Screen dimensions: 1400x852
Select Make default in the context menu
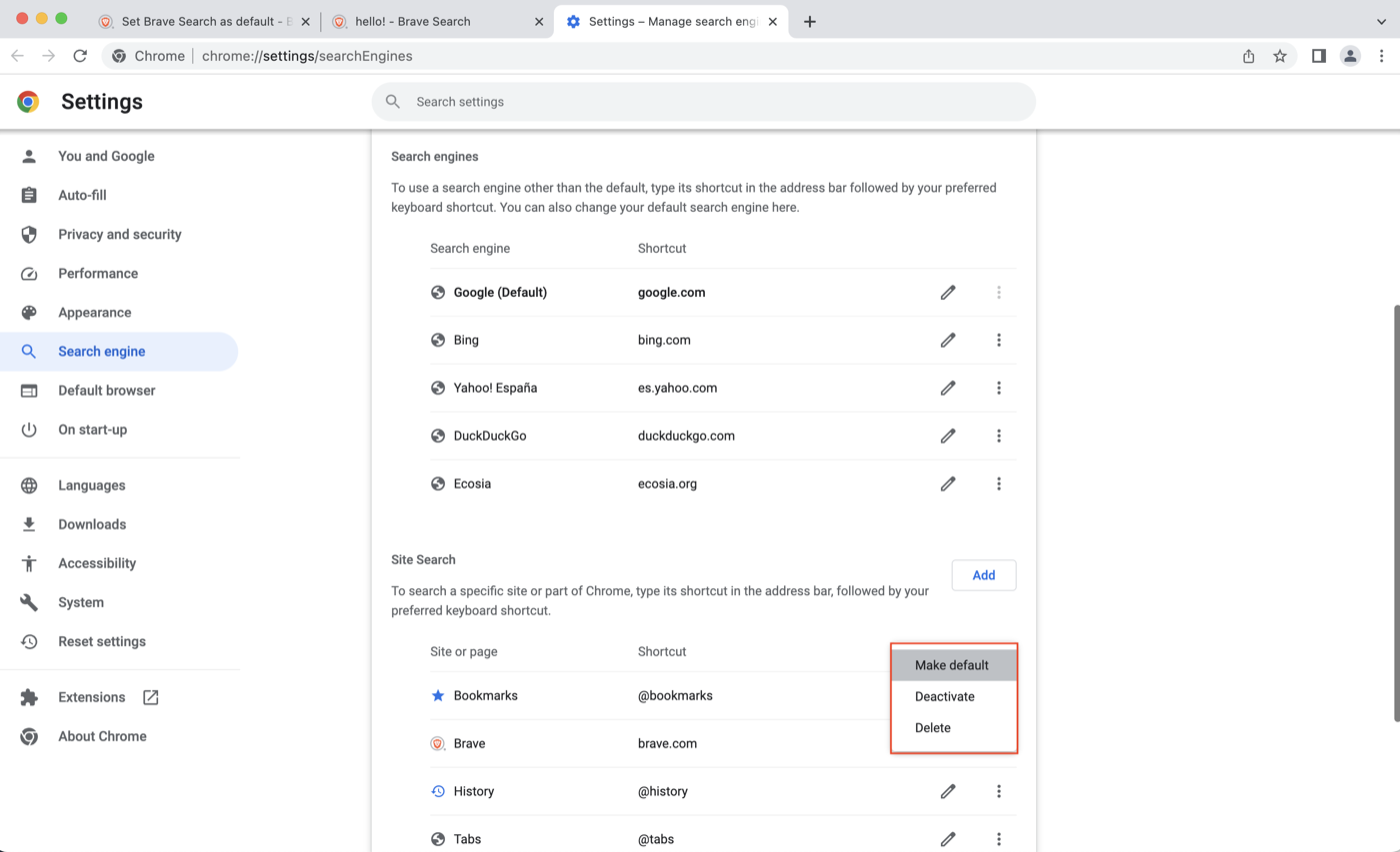(952, 665)
